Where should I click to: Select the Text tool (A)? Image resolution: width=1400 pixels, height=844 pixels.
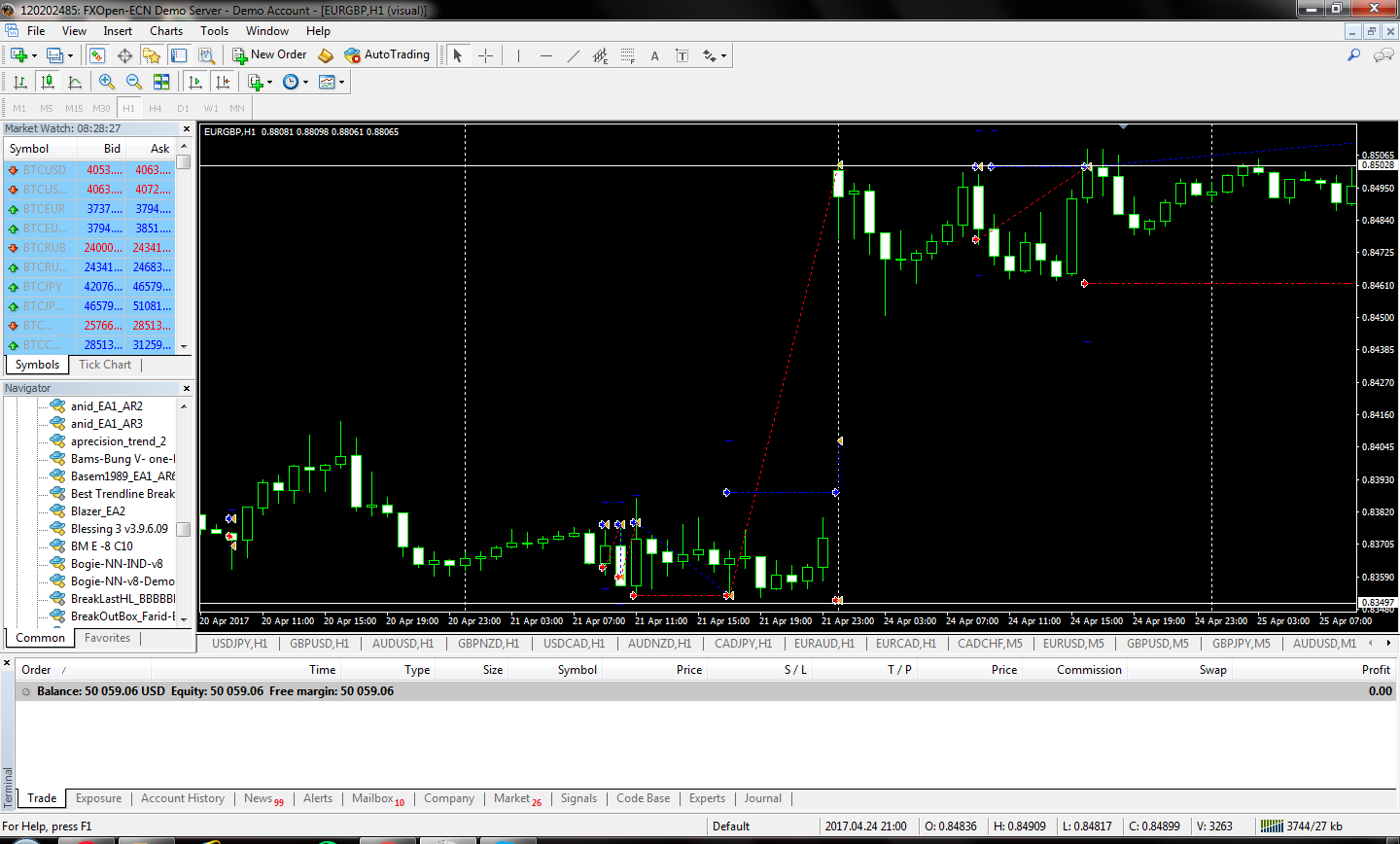coord(654,55)
